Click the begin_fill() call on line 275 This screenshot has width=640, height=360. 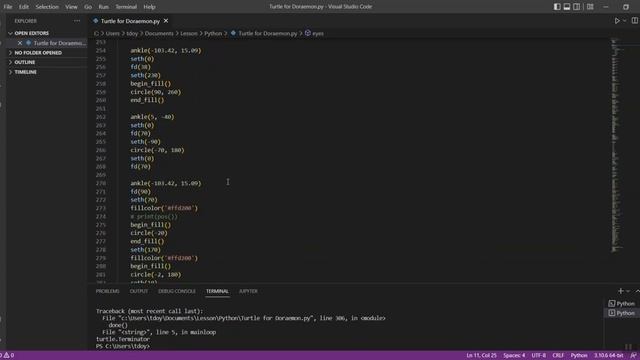151,225
